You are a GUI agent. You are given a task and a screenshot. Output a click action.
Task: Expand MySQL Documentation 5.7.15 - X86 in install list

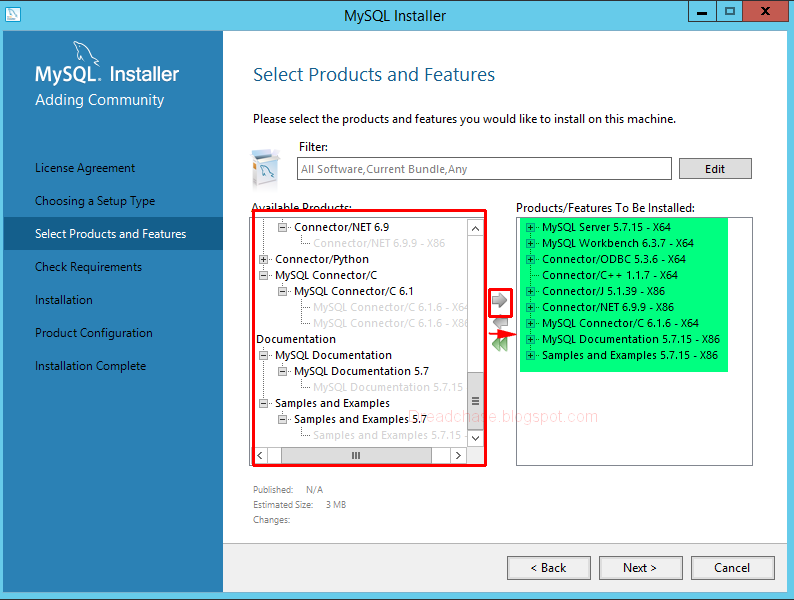coord(530,339)
